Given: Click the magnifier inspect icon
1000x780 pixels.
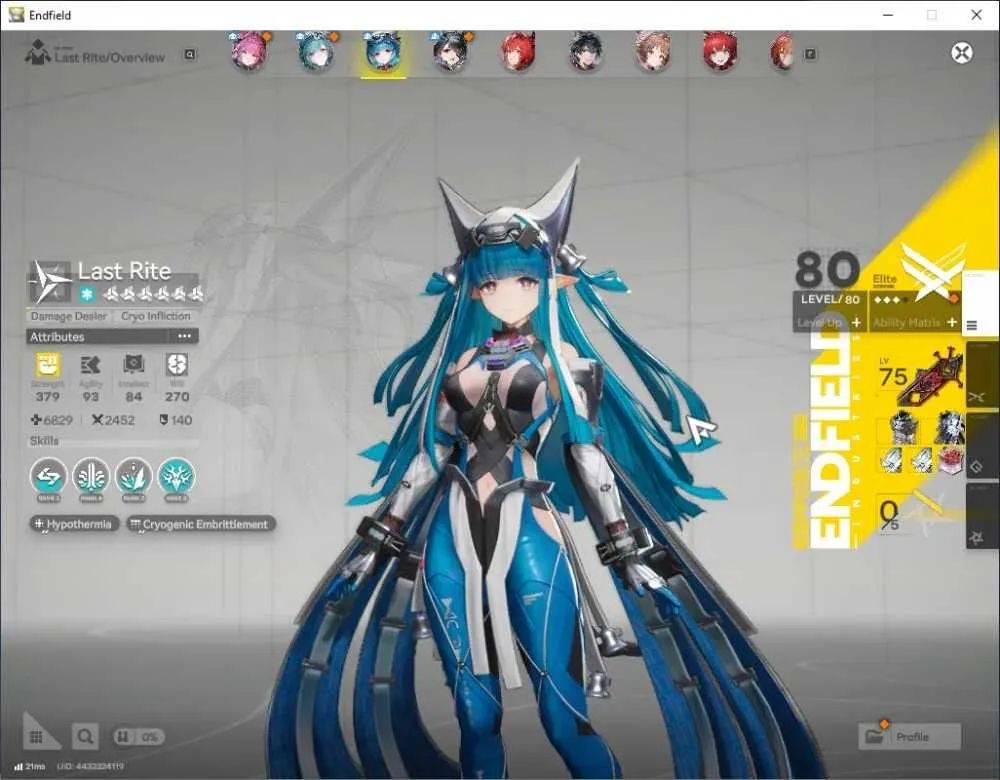Looking at the screenshot, I should (85, 737).
